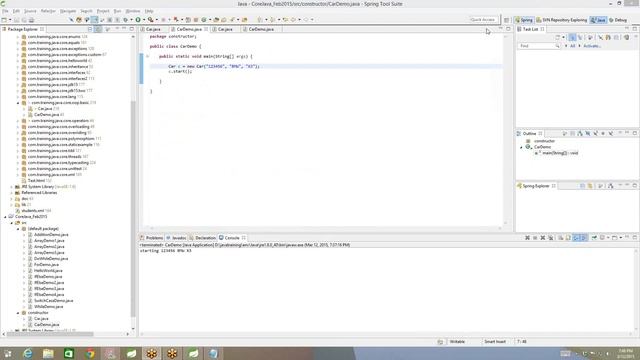
Task: Click the Chrome taskbar icon
Action: click(90, 353)
